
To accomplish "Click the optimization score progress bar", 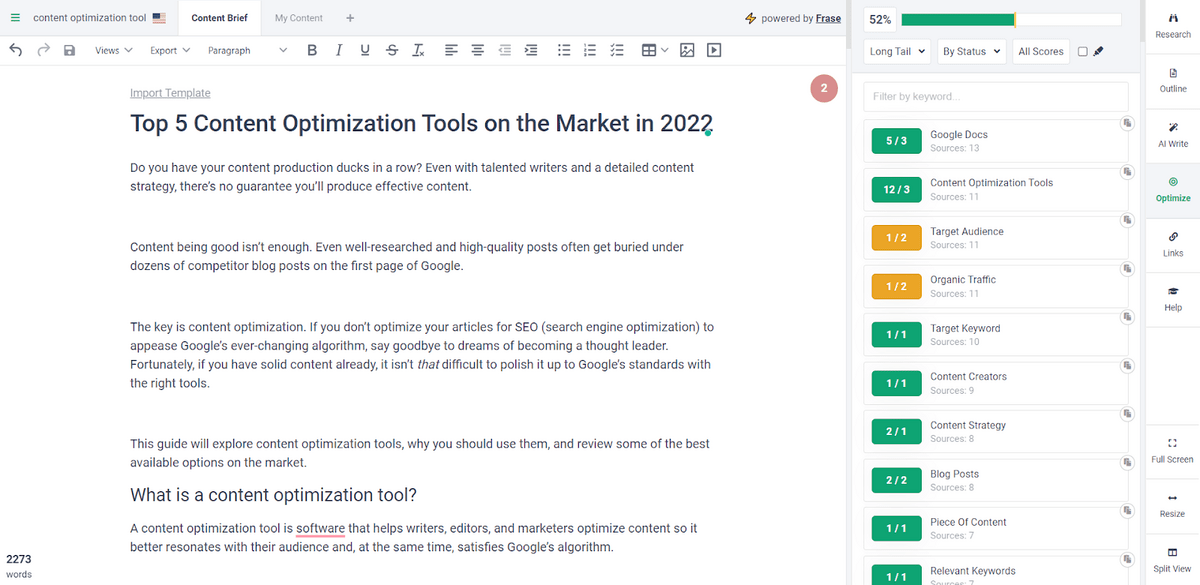I will [x=1010, y=19].
